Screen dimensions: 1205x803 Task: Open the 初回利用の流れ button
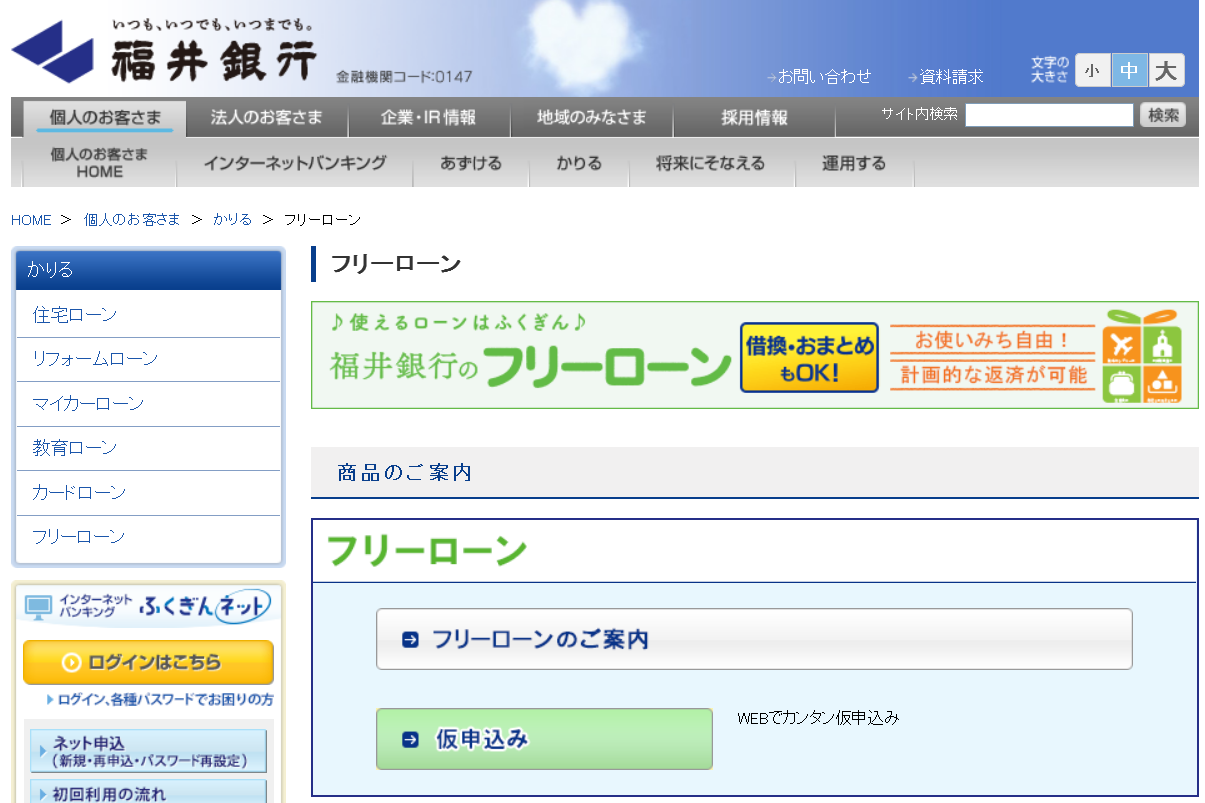(148, 793)
